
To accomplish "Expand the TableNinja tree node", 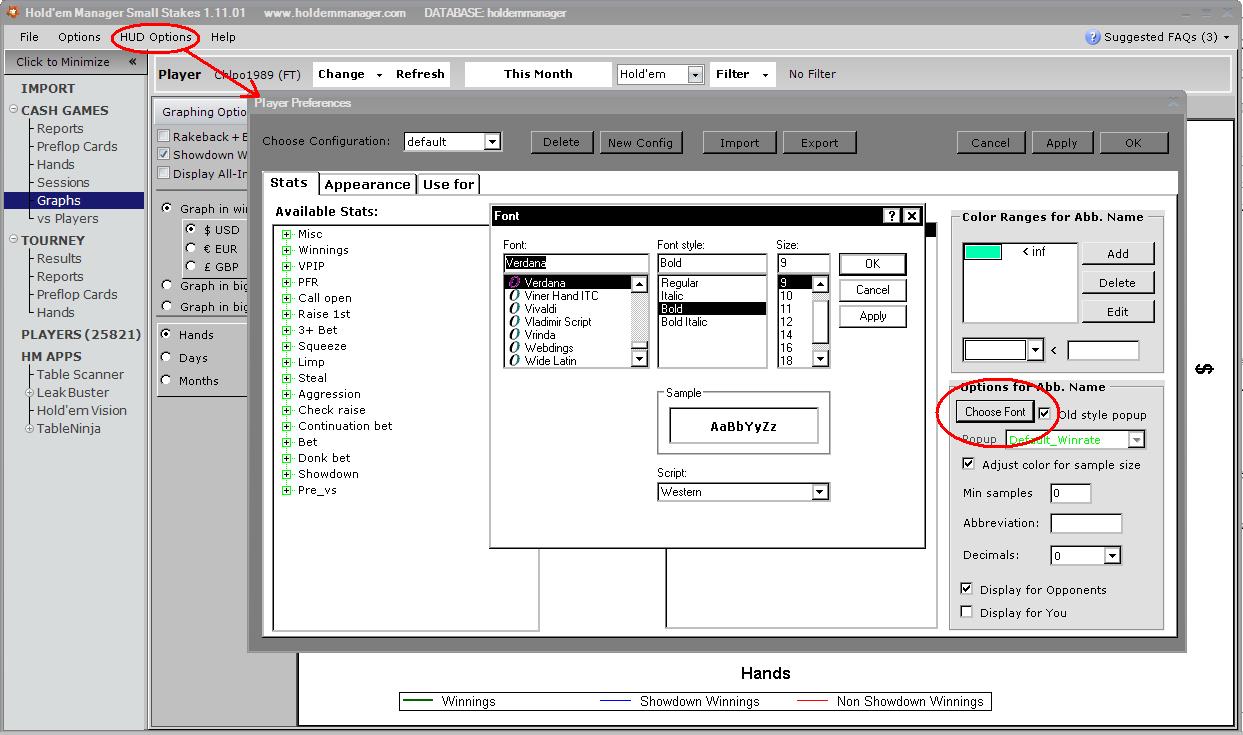I will coord(30,429).
